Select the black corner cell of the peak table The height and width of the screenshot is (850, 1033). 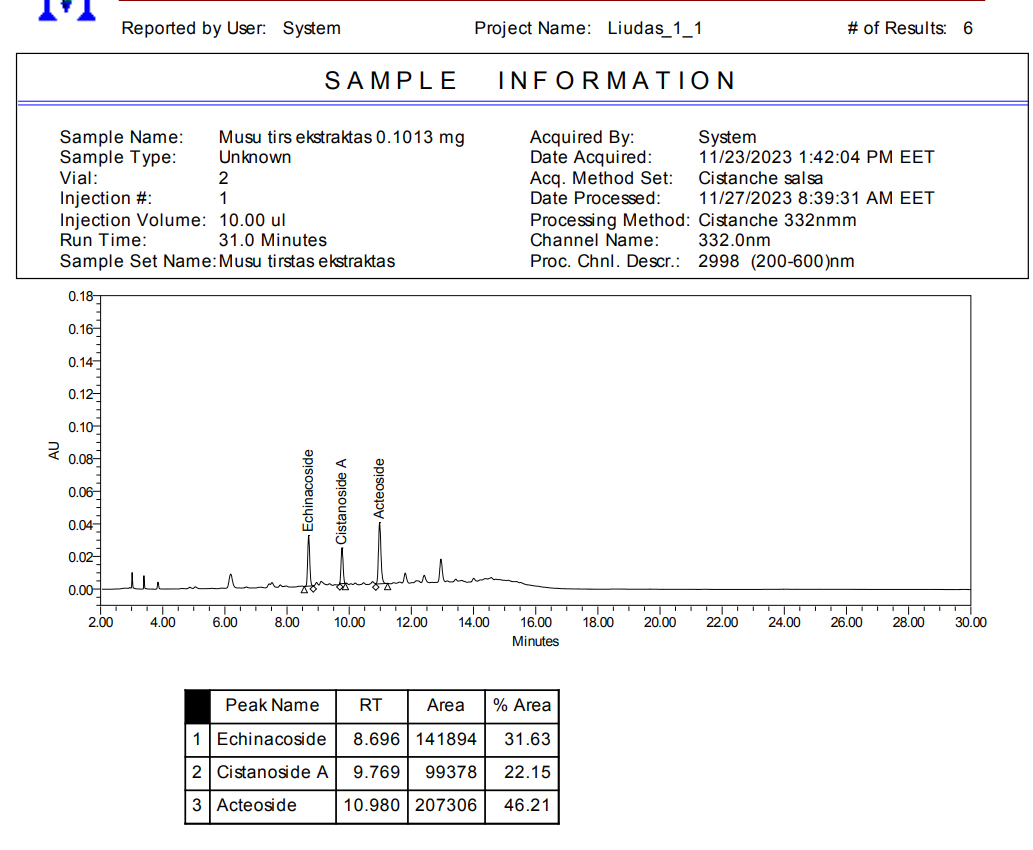(x=198, y=706)
